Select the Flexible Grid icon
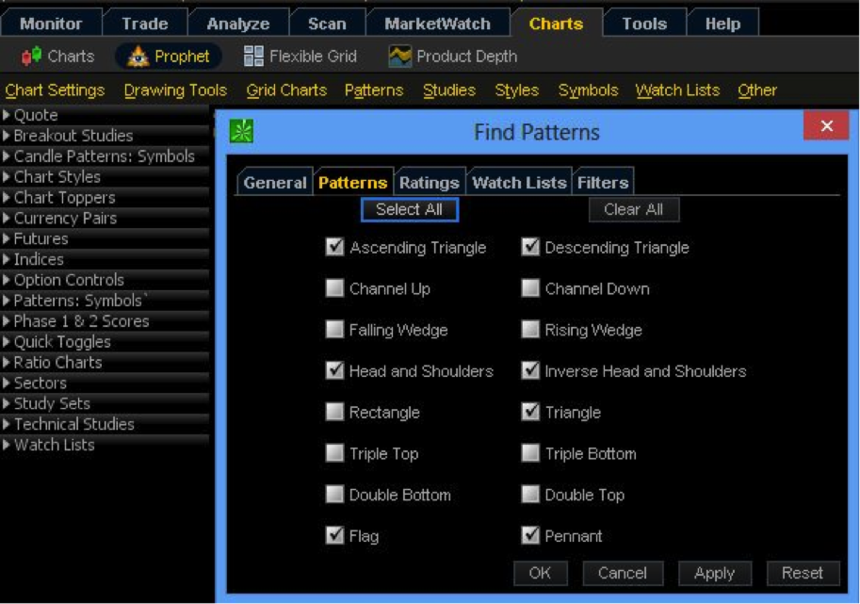 253,56
